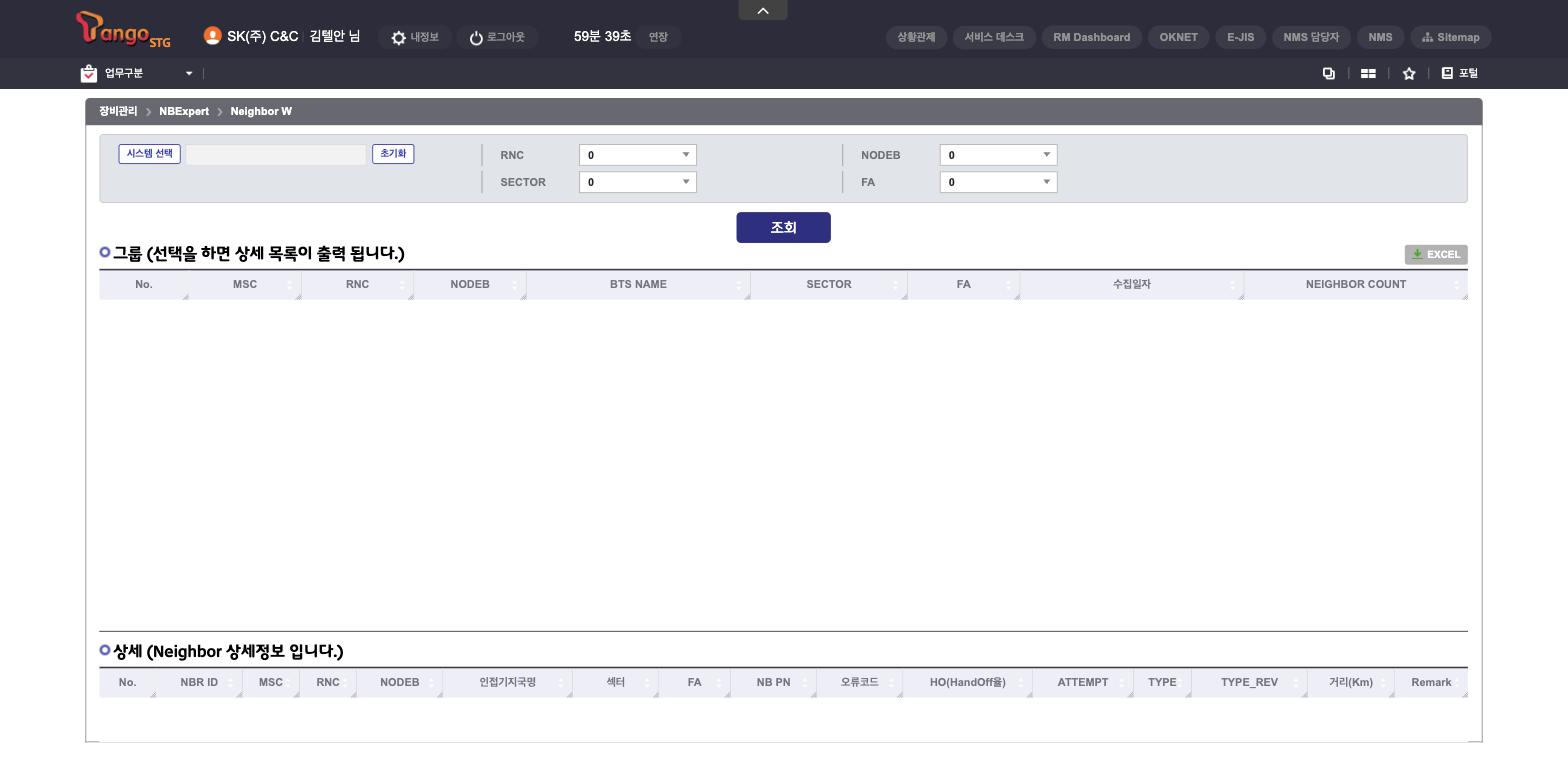Click the system name input field
The image size is (1568, 772).
(276, 154)
